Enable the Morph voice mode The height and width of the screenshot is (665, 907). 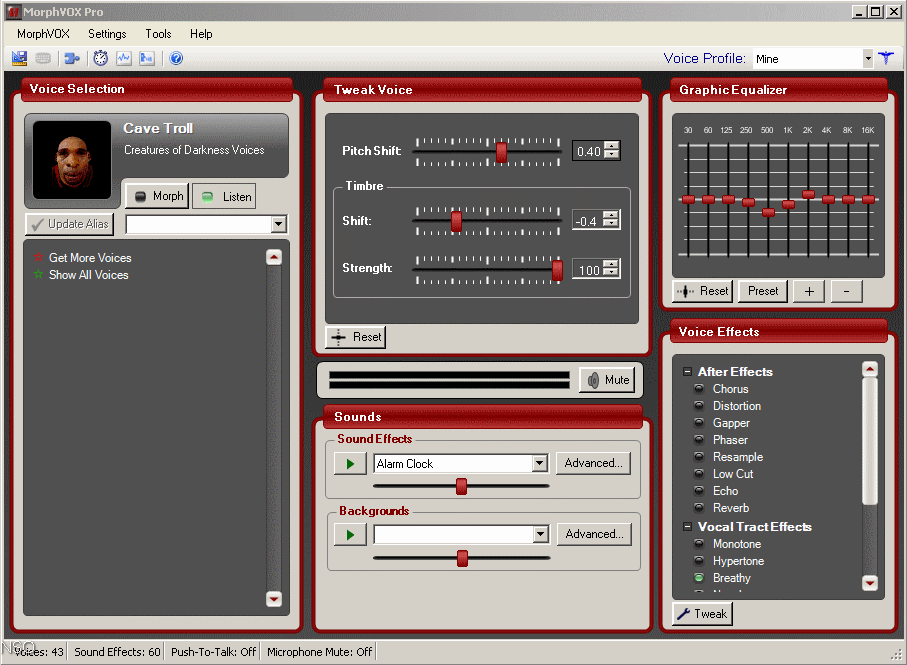[156, 196]
